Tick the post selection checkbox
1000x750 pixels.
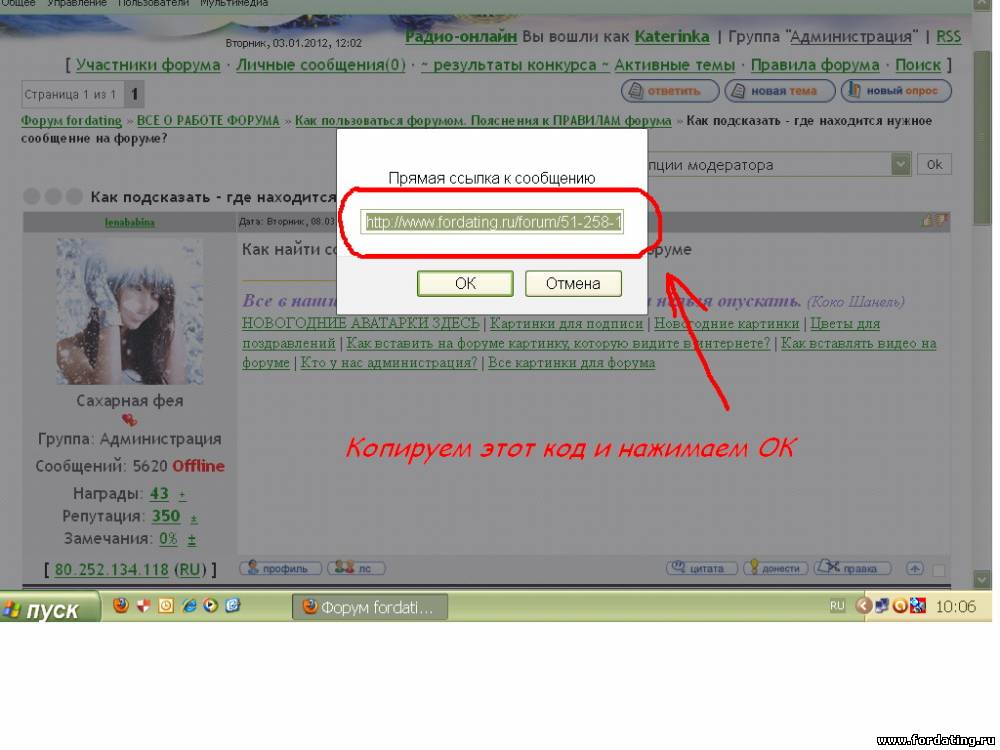point(939,570)
